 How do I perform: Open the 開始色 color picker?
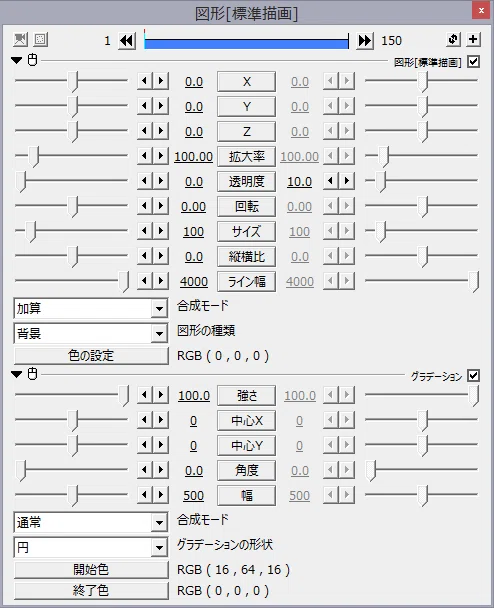[x=91, y=570]
